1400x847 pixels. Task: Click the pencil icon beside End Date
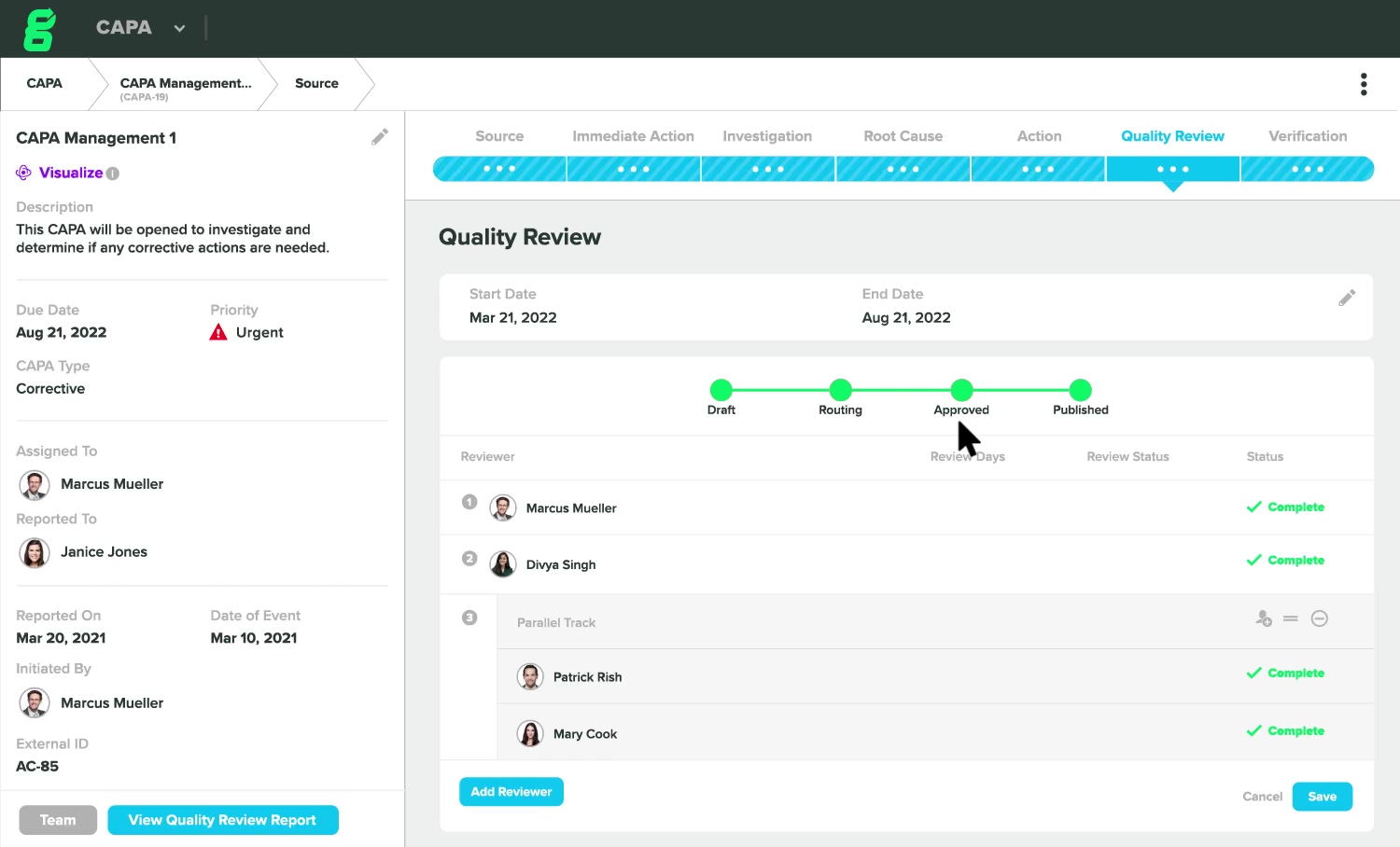point(1346,298)
